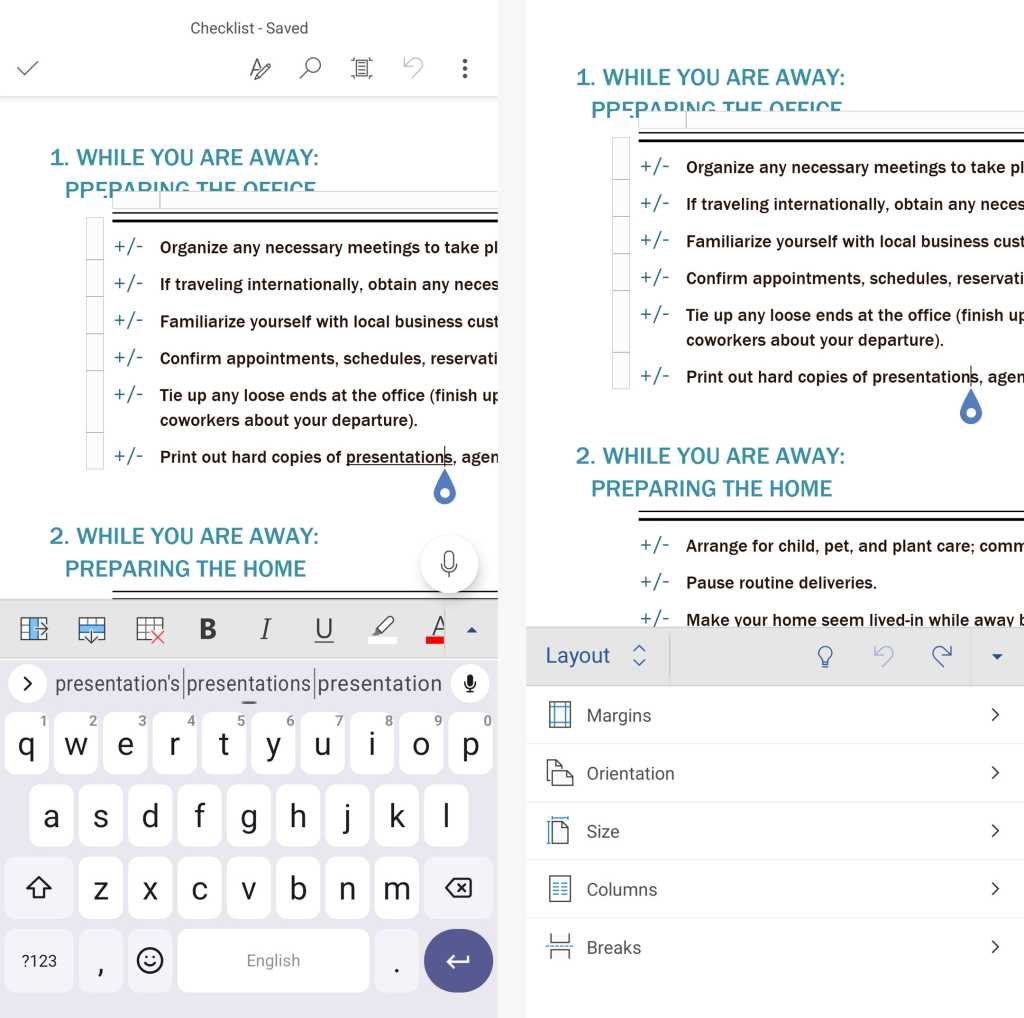Image resolution: width=1024 pixels, height=1018 pixels.
Task: Open the Layout tab switcher dropdown
Action: click(597, 656)
